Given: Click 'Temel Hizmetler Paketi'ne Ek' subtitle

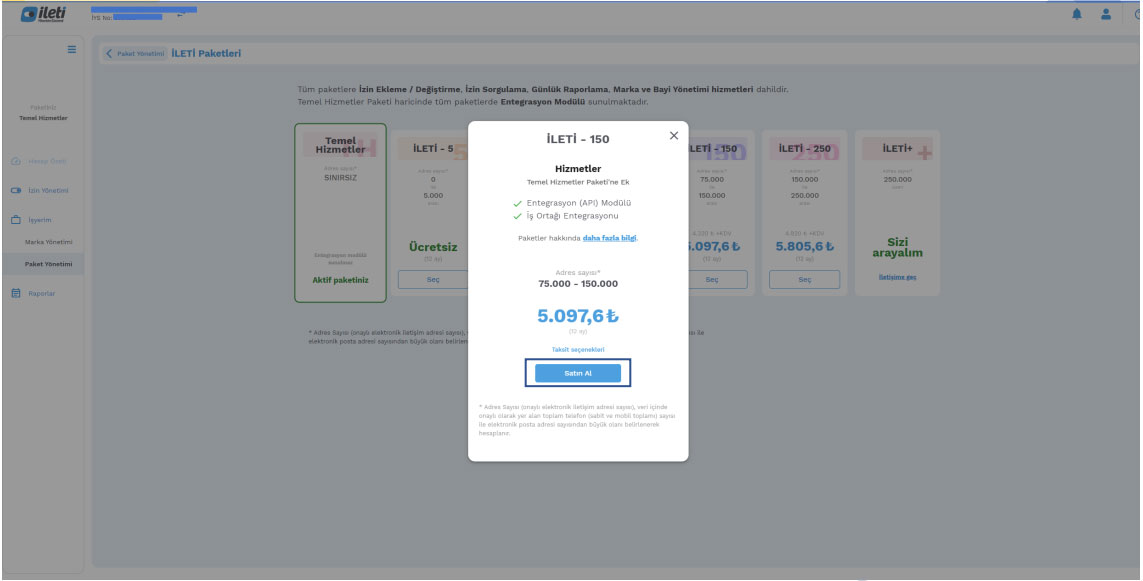Looking at the screenshot, I should (578, 182).
